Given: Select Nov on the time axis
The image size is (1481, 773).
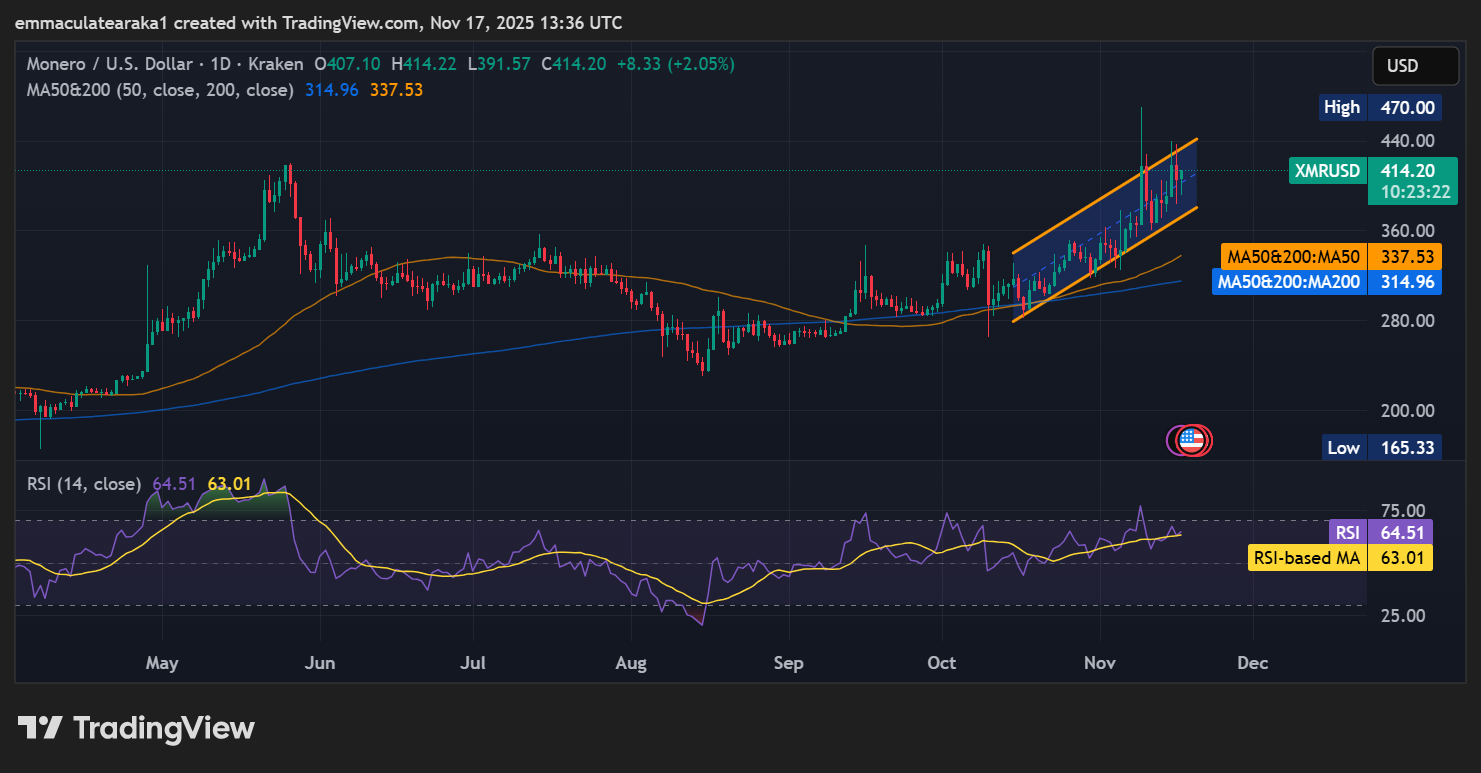Looking at the screenshot, I should pyautogui.click(x=1099, y=662).
